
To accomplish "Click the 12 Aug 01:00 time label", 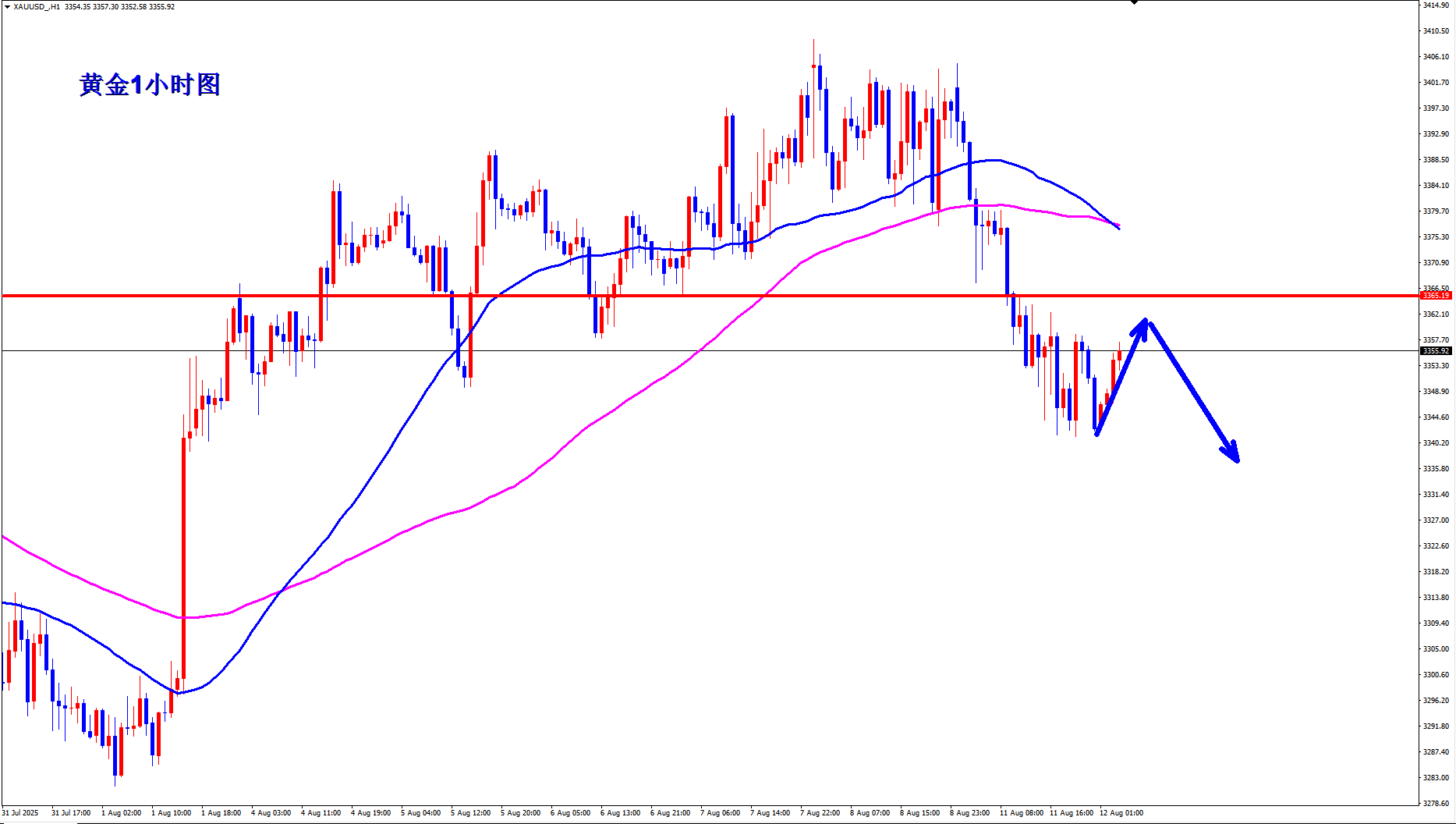I will 1121,813.
